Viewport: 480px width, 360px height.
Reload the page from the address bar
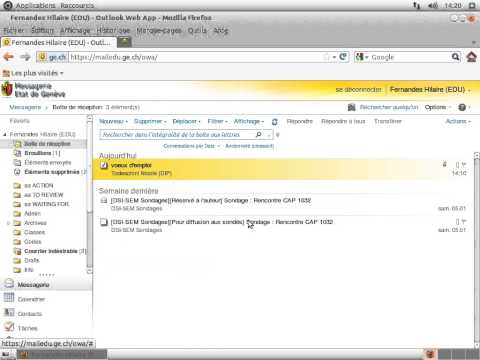pos(343,57)
